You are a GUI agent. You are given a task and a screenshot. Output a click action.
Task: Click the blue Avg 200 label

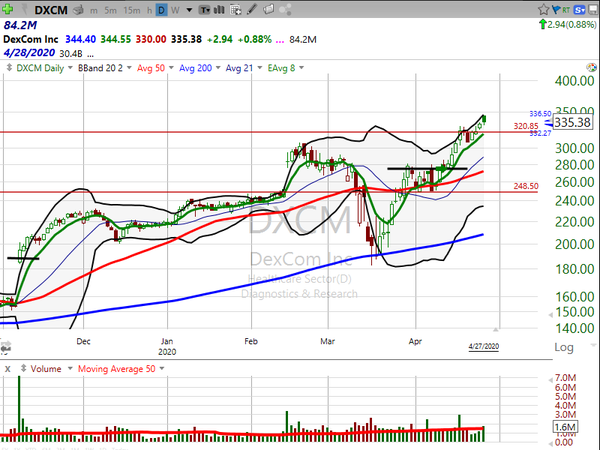point(196,68)
